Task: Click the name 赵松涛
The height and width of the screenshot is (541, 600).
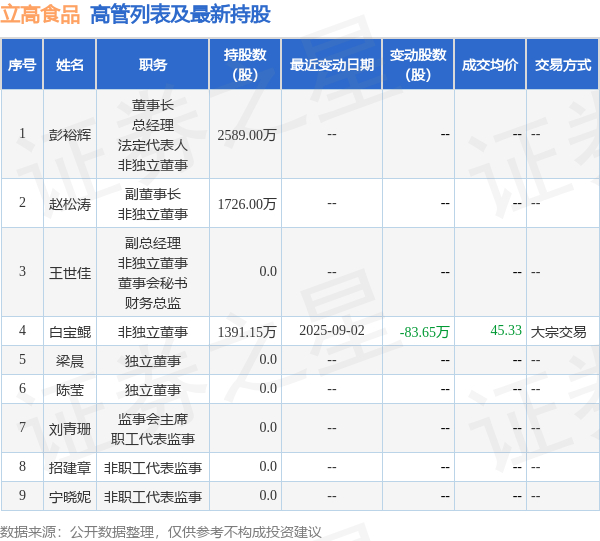Action: (x=70, y=204)
